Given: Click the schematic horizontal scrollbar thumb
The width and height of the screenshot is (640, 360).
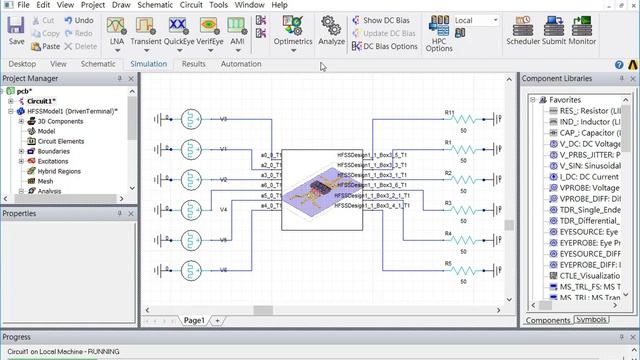Looking at the screenshot, I should click(263, 310).
